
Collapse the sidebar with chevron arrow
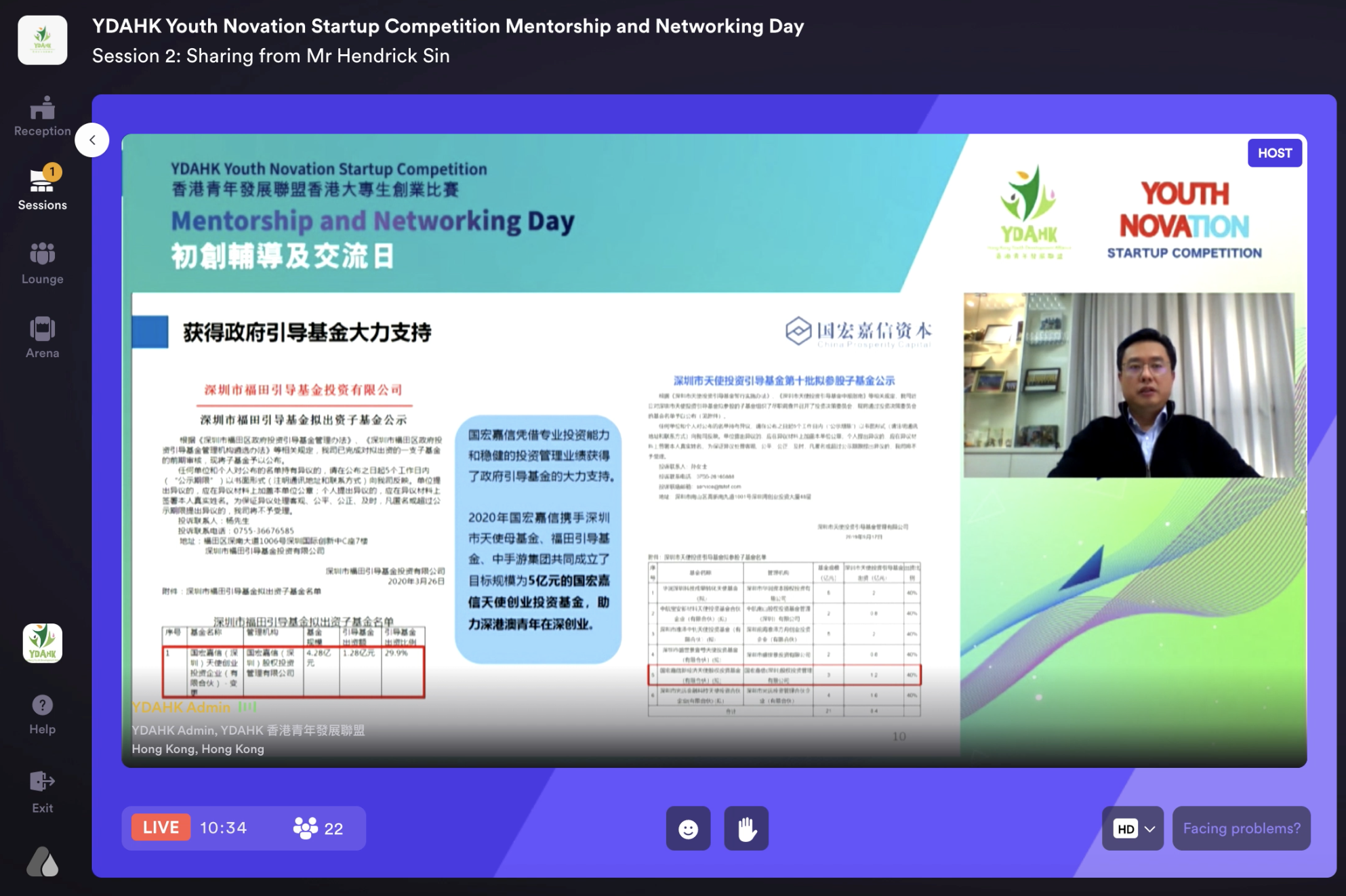pos(92,140)
